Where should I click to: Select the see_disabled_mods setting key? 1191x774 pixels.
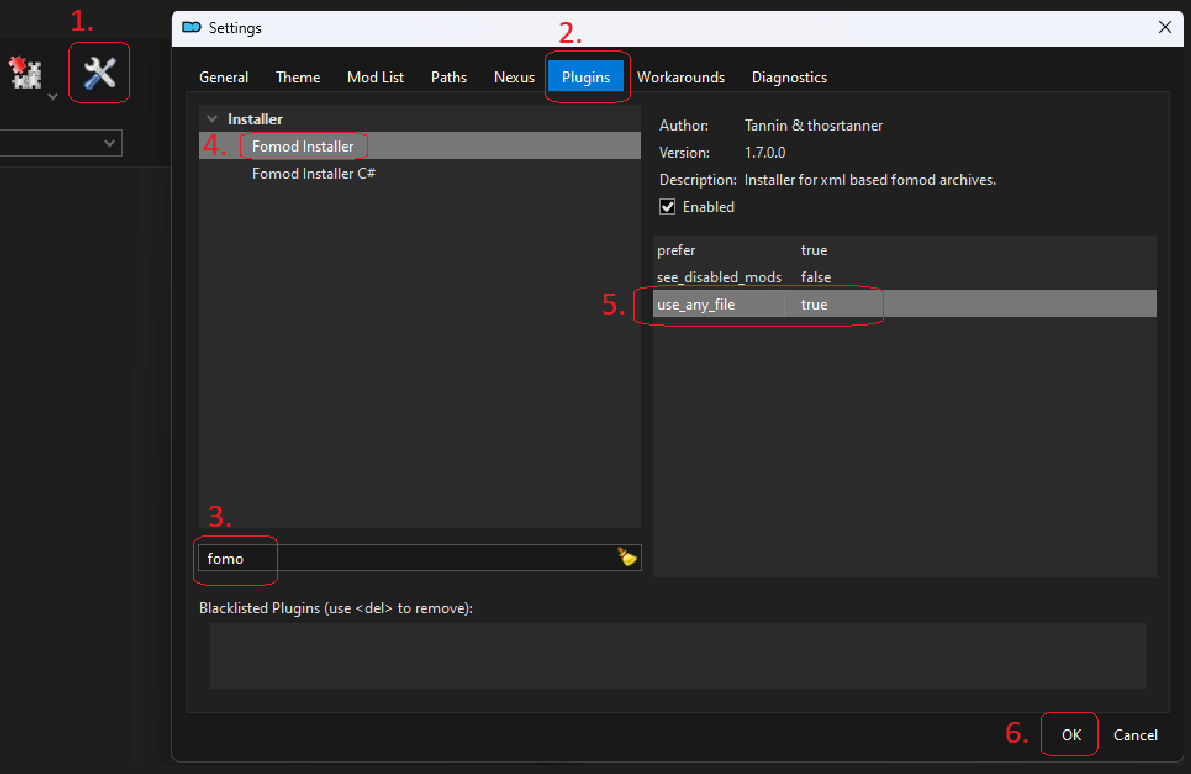pyautogui.click(x=719, y=277)
